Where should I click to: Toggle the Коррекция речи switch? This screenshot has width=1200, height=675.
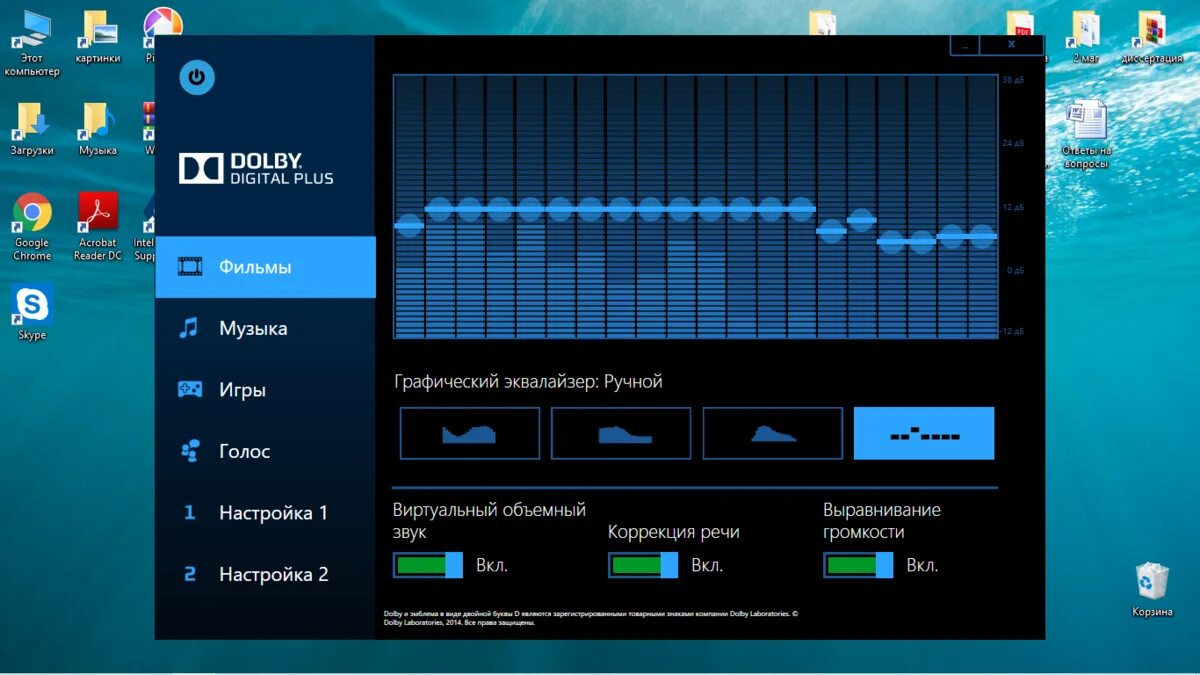click(643, 565)
